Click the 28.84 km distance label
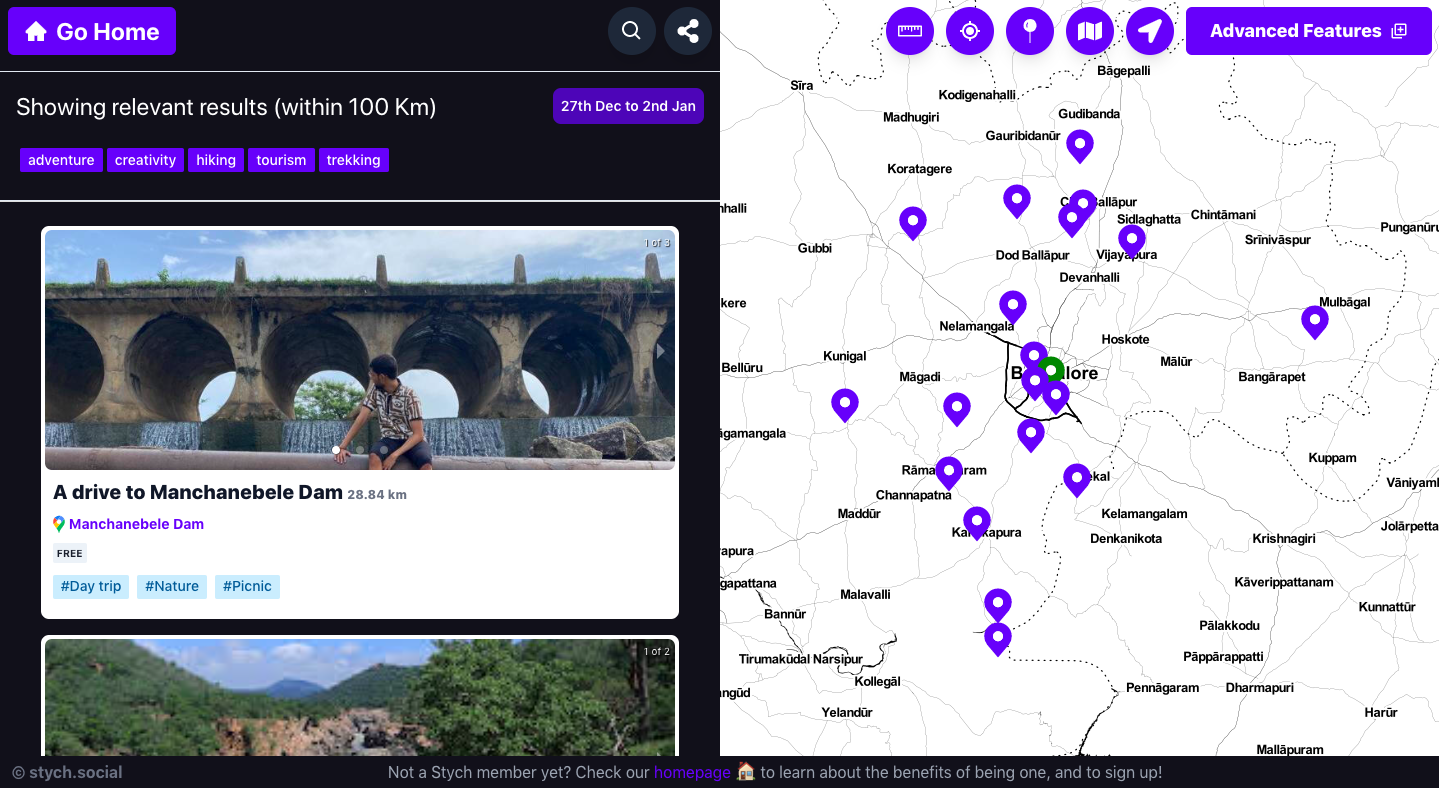The image size is (1439, 788). point(377,494)
